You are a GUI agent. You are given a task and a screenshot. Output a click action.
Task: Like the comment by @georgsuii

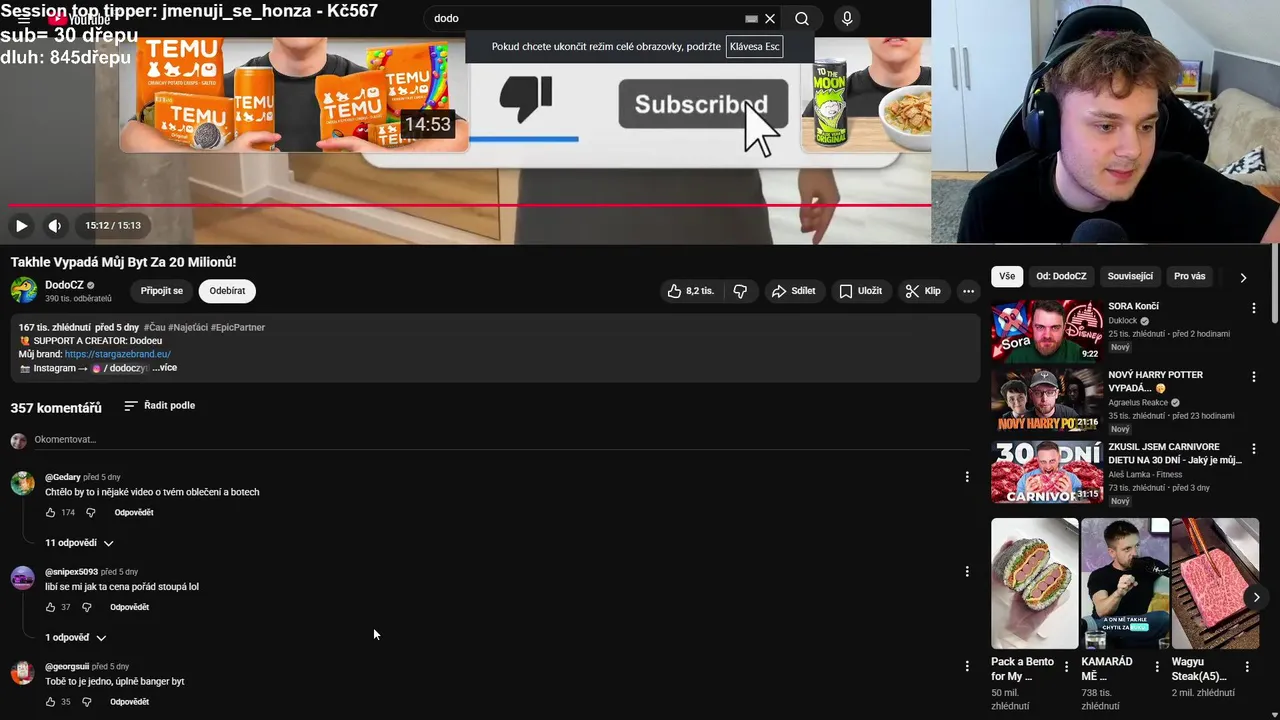point(50,702)
